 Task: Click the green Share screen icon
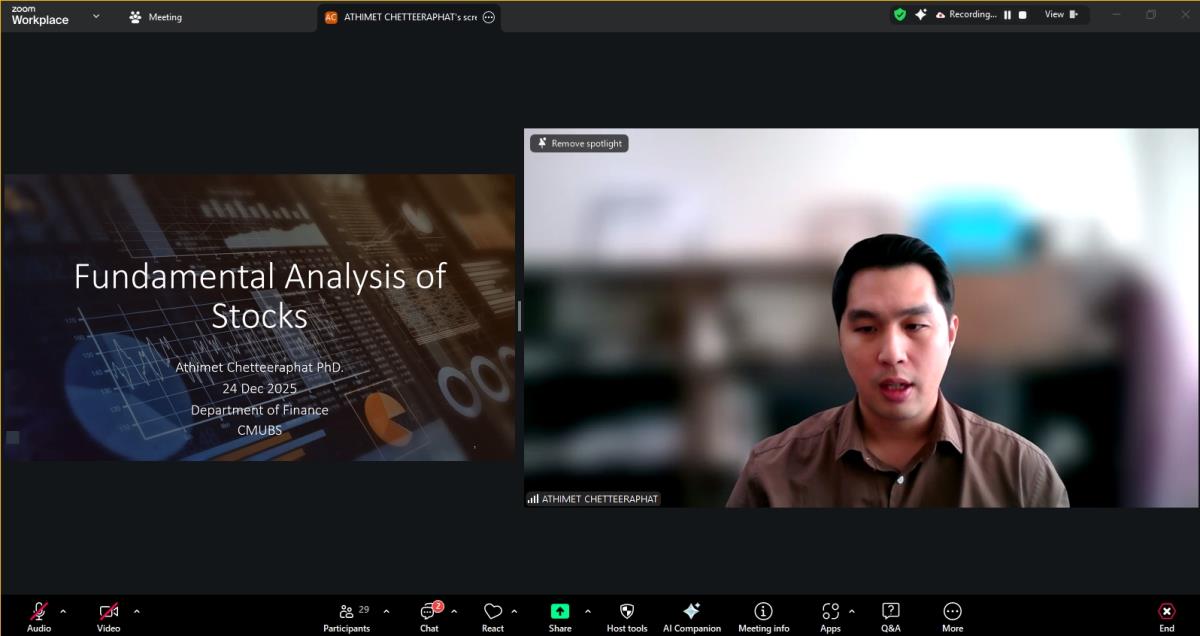click(x=560, y=611)
